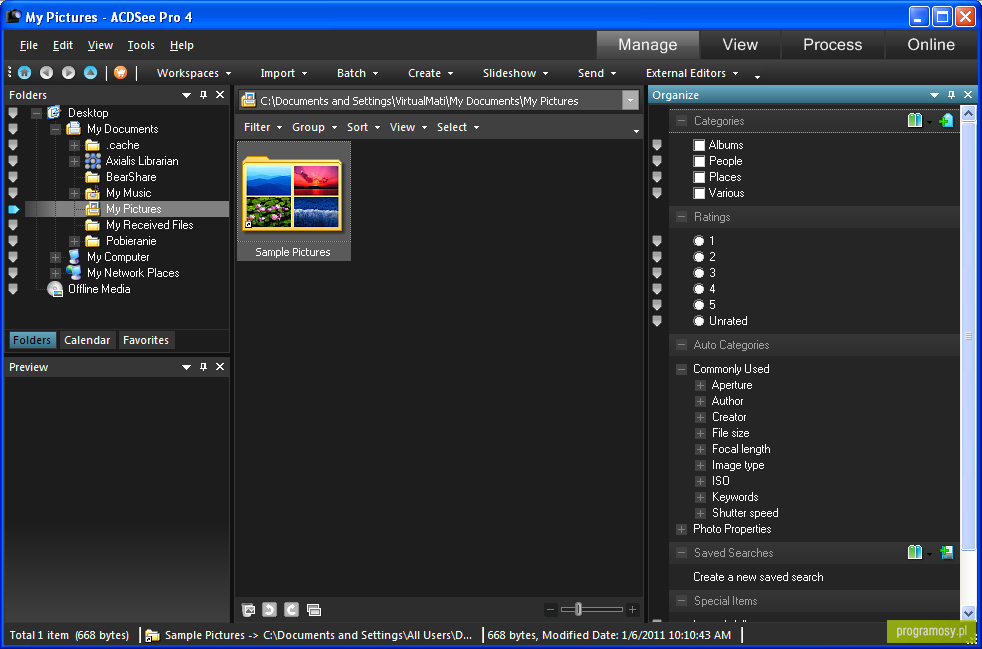Screen dimensions: 982x649
Task: Check the People category checkbox
Action: tap(700, 161)
